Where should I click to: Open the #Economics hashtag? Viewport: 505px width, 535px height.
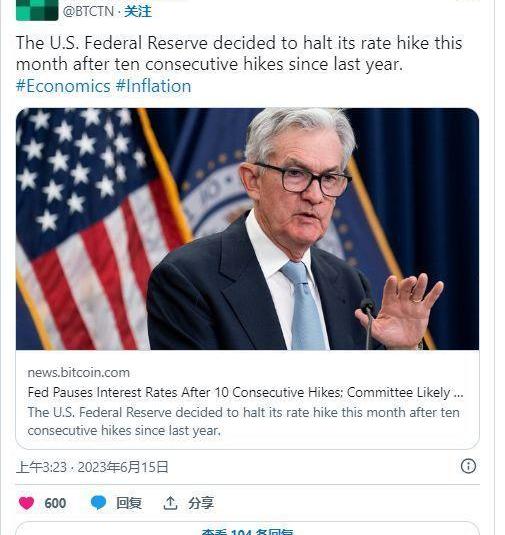click(63, 86)
